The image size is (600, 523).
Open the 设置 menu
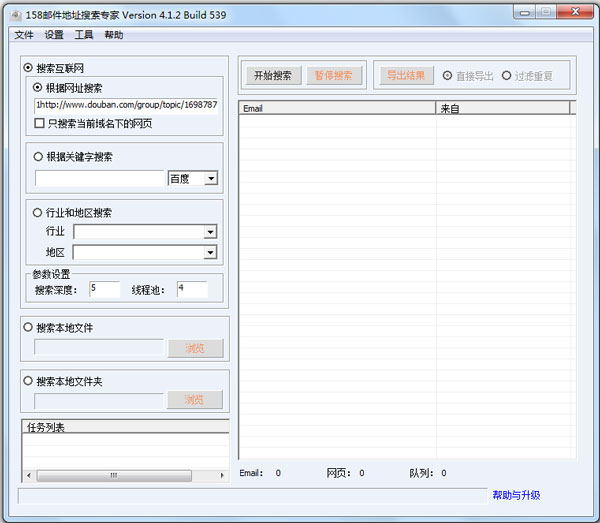pos(54,35)
